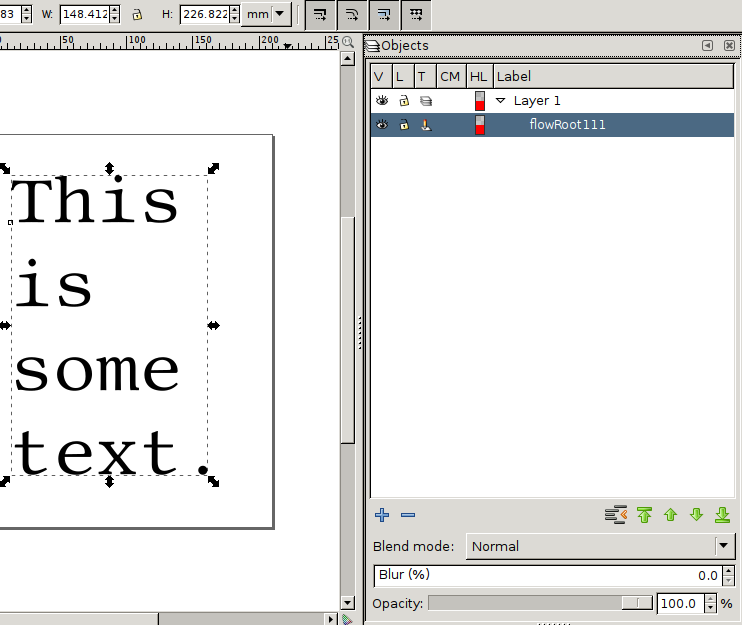Toggle width/height ratio lock in toolbar

[137, 14]
